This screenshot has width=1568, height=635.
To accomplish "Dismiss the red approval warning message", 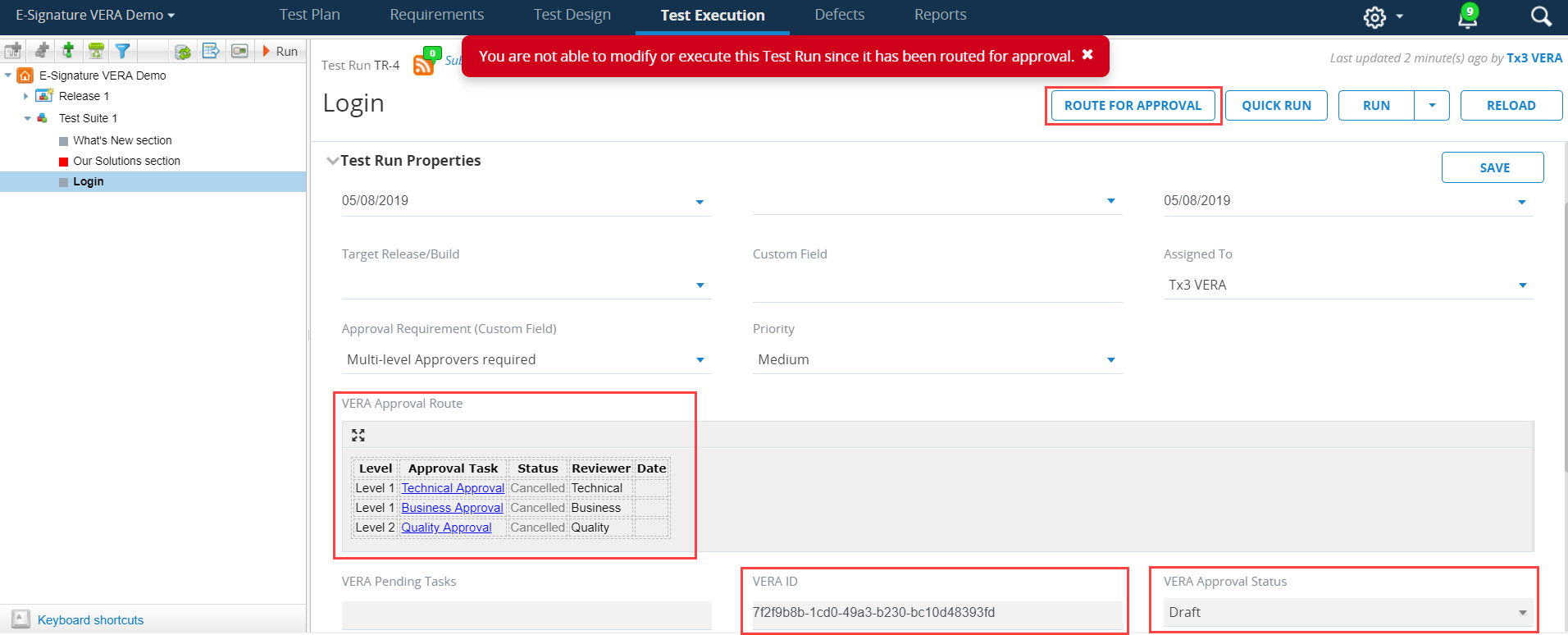I will point(1087,55).
